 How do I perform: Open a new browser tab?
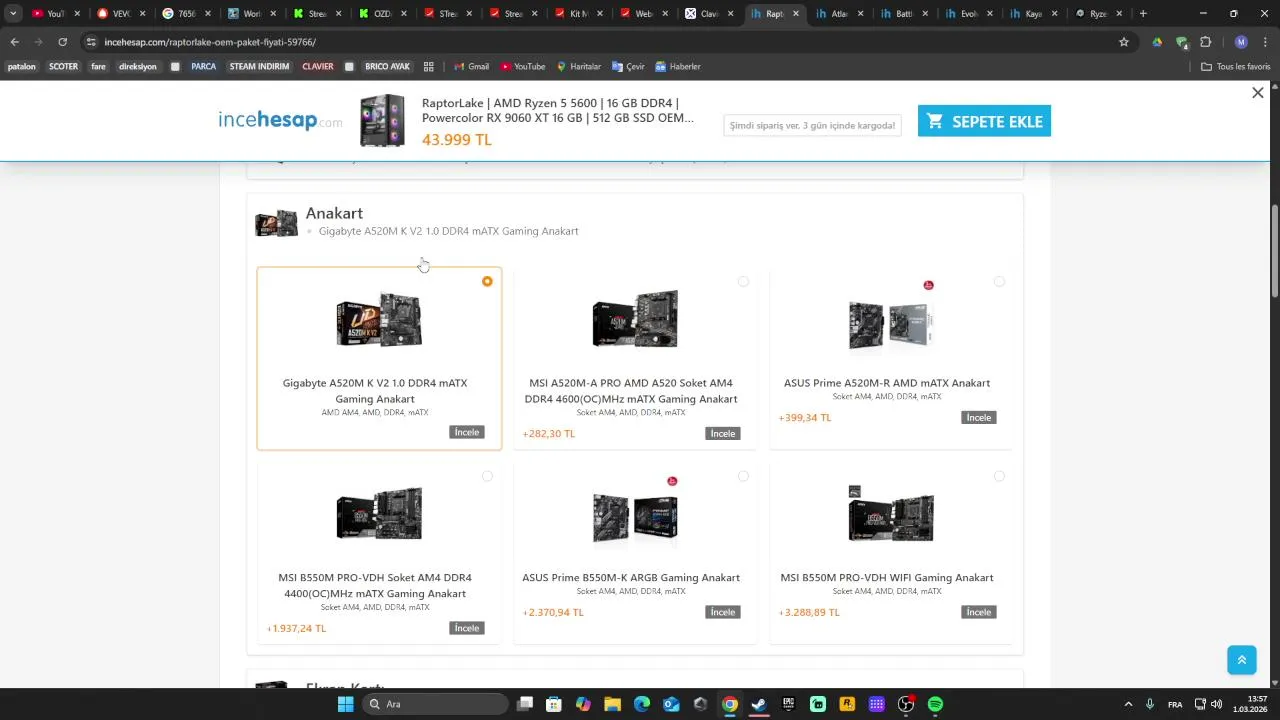1143,14
